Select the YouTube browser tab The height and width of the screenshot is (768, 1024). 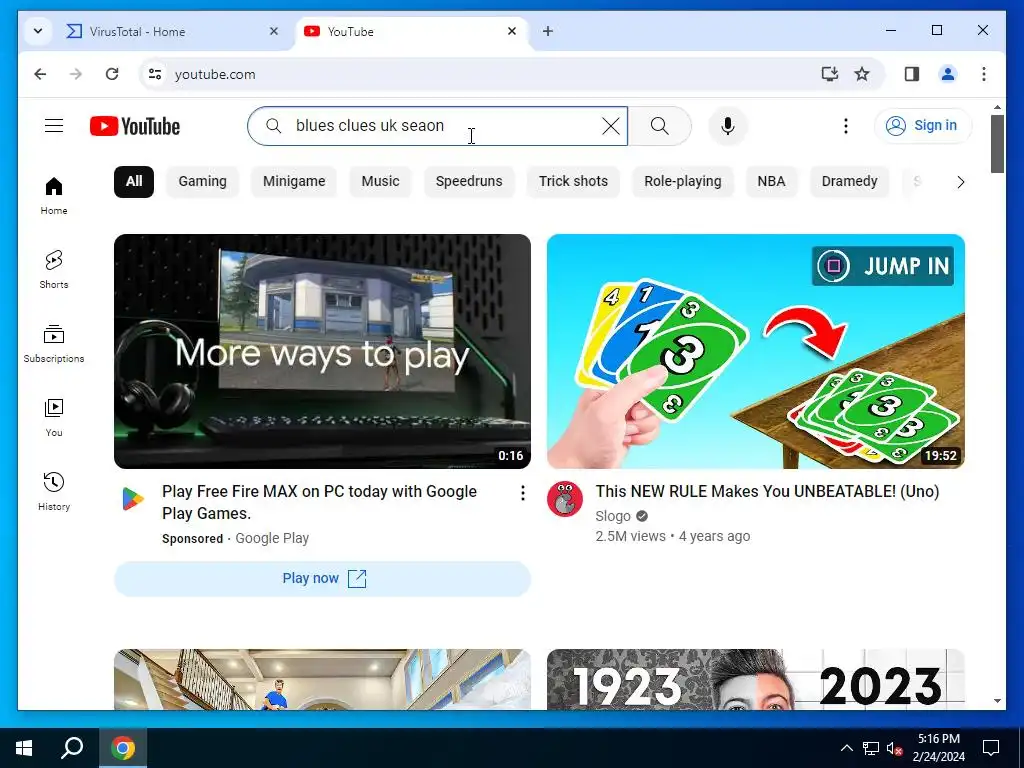click(410, 31)
